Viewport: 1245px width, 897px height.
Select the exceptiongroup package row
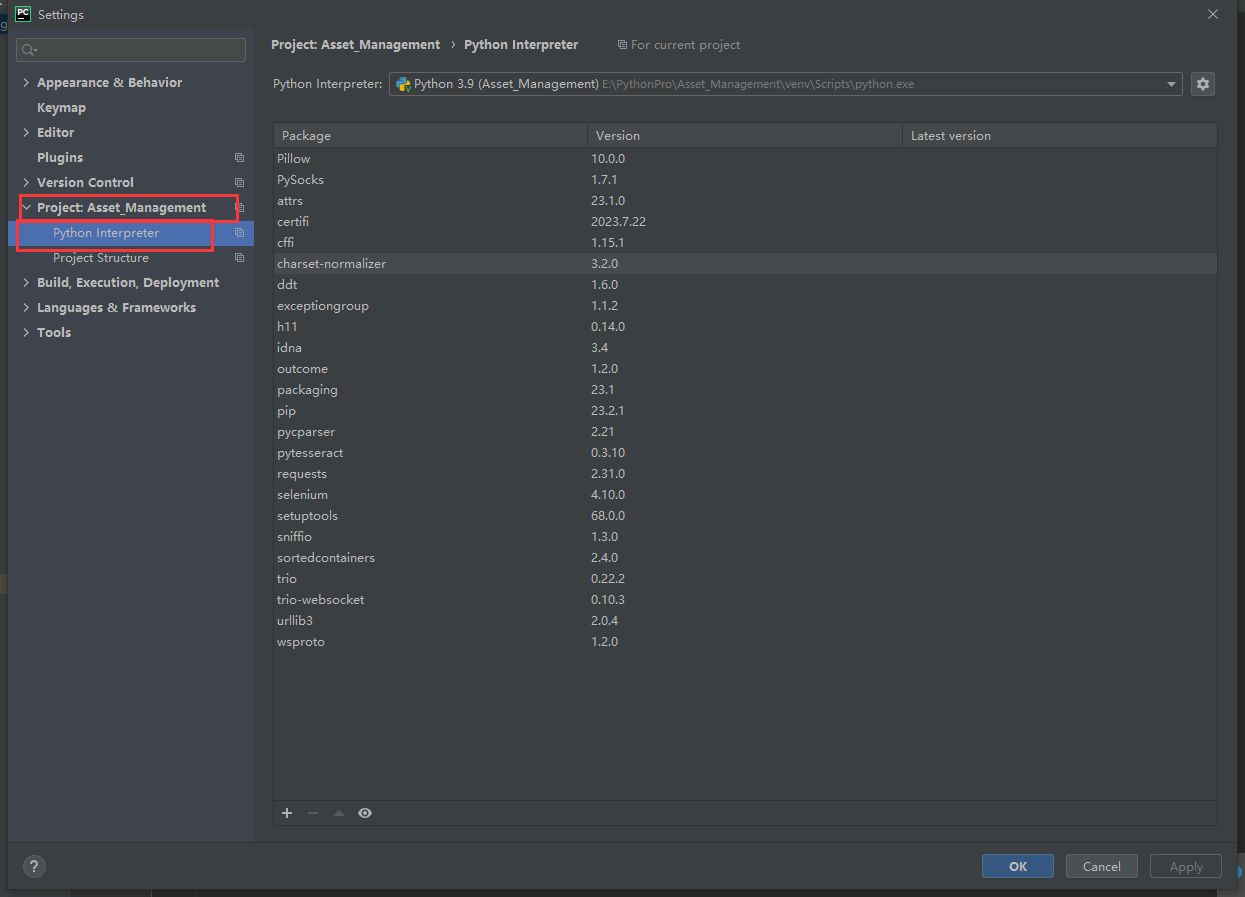point(745,306)
